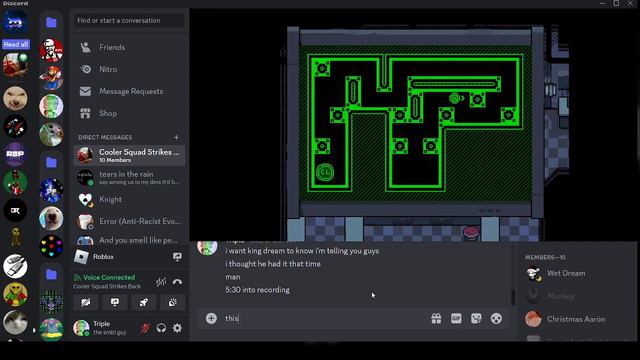
Task: Click the DIRECT MESSAGES header
Action: coord(105,138)
